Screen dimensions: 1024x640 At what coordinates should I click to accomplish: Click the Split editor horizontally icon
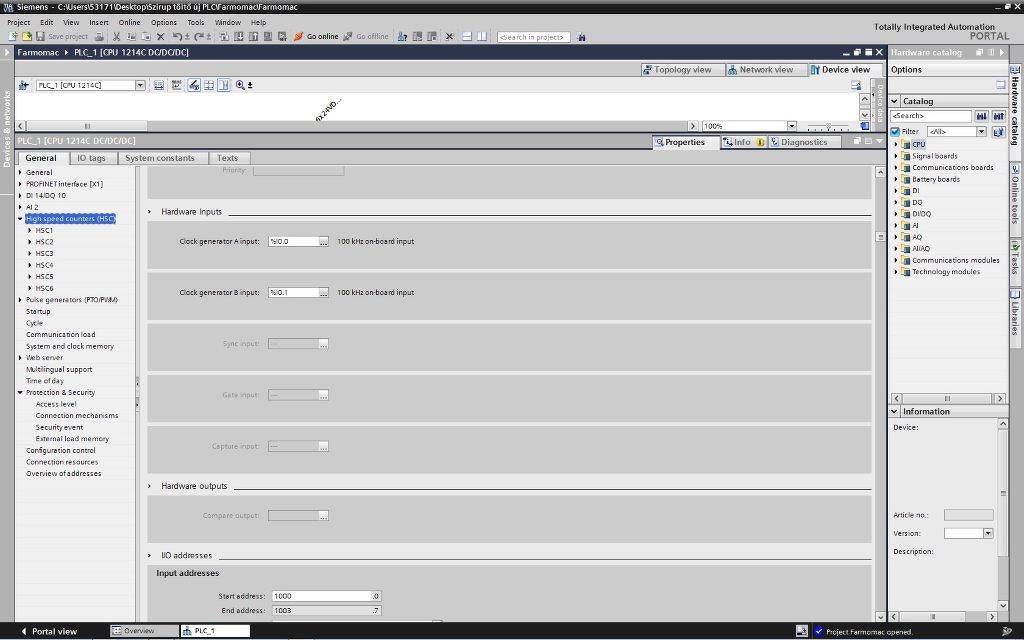point(467,37)
